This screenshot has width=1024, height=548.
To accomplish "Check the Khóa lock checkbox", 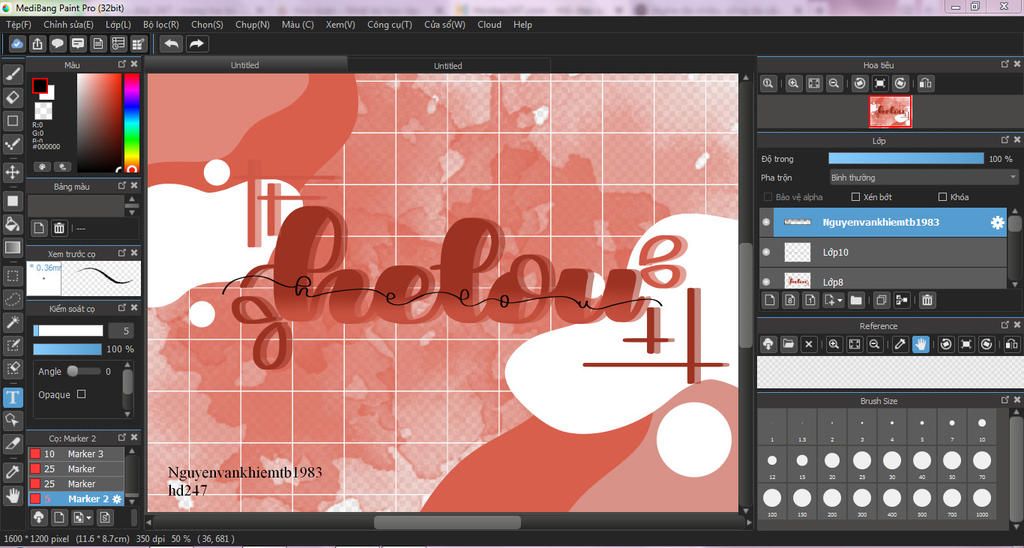I will [x=942, y=197].
